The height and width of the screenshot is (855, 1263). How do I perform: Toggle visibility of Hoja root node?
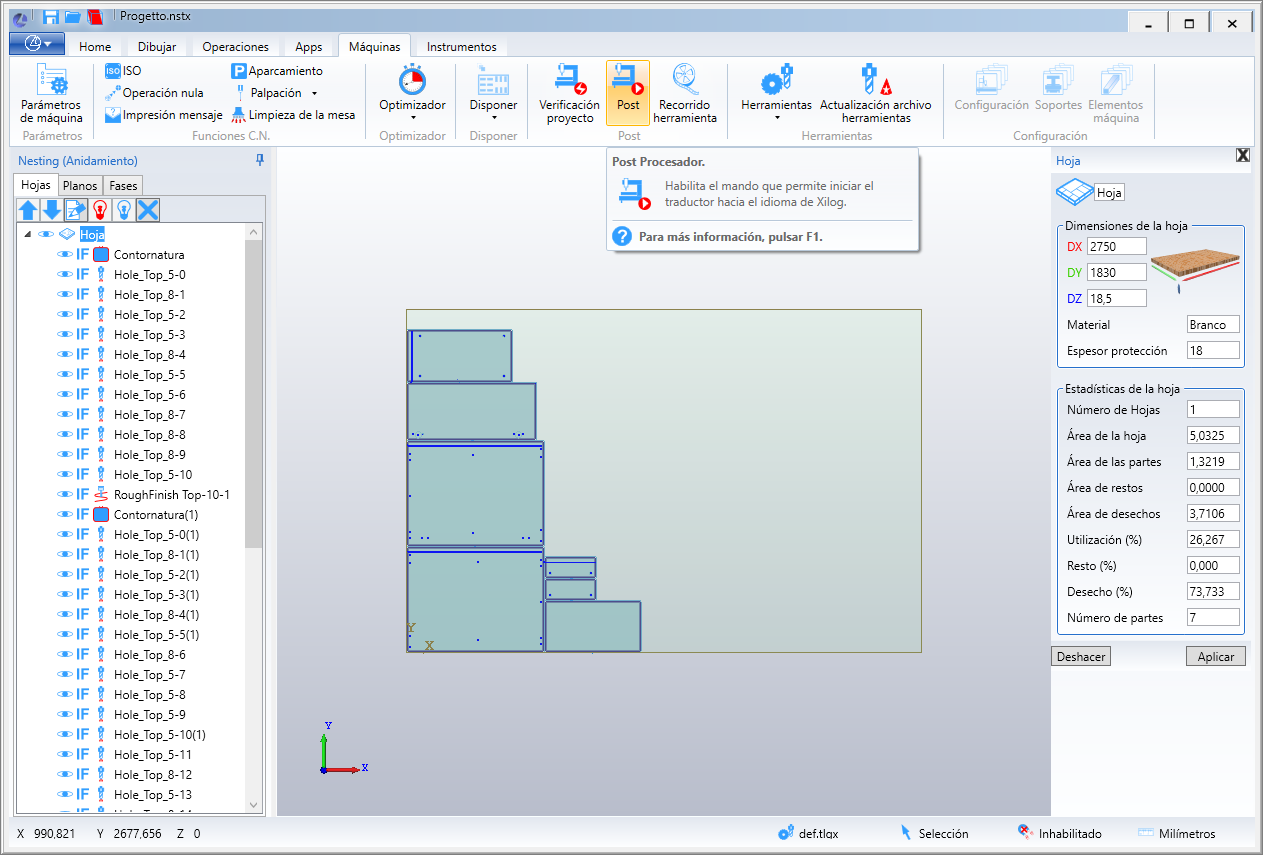(x=45, y=234)
